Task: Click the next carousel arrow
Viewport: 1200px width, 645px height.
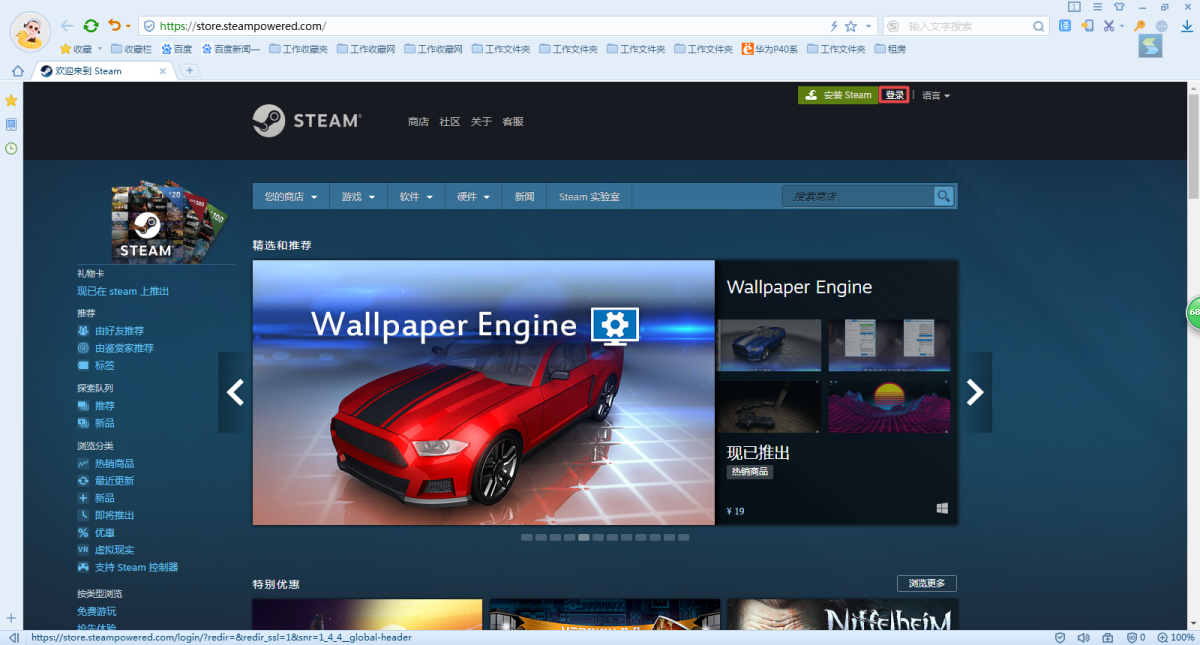Action: [975, 392]
